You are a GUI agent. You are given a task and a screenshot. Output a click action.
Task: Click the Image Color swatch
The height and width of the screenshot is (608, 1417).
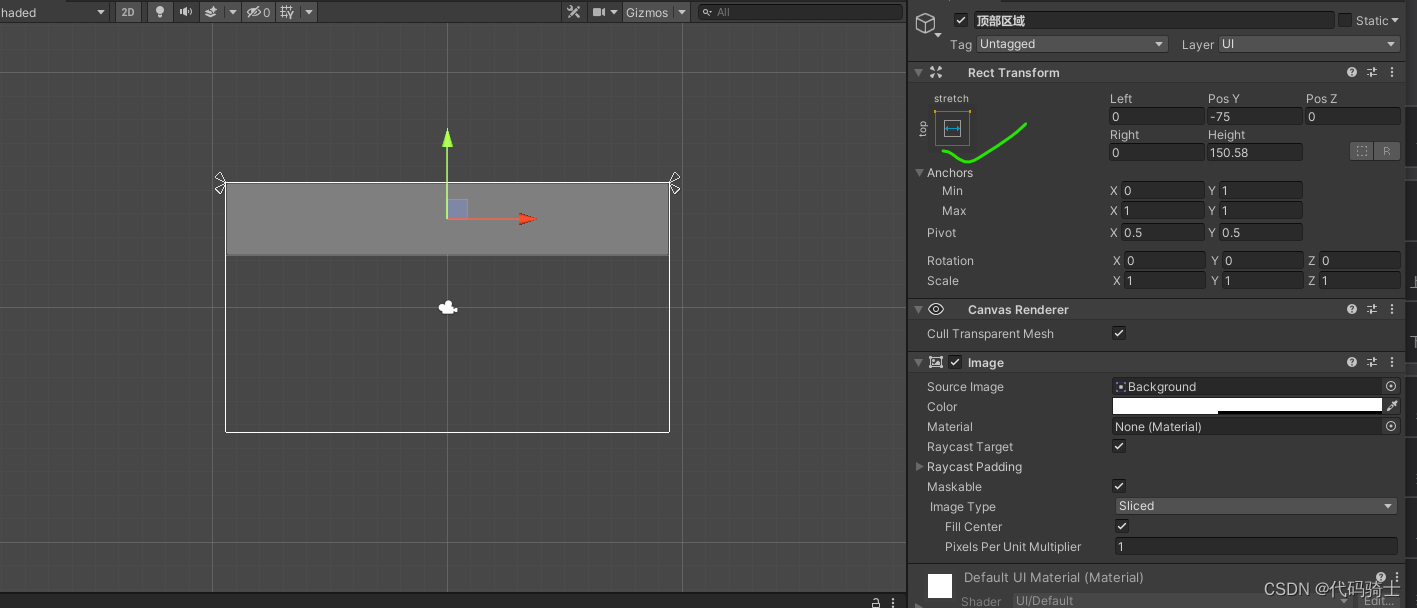(x=1246, y=406)
